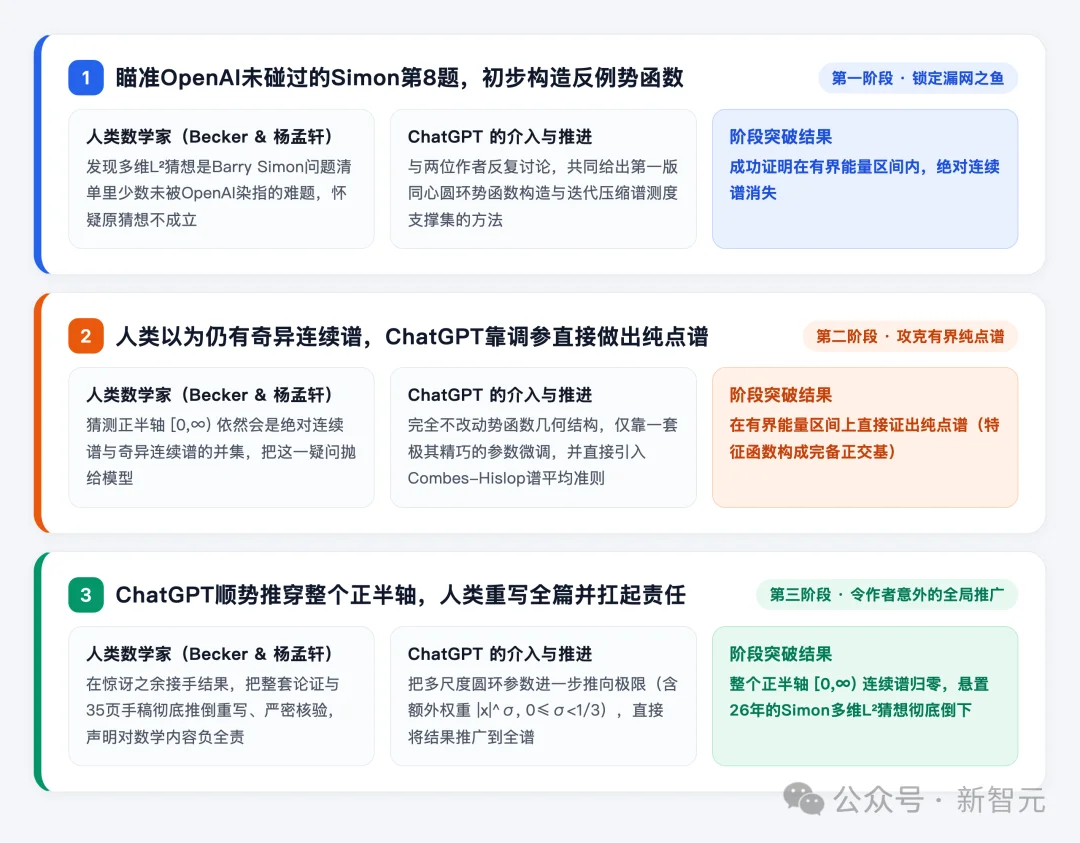The height and width of the screenshot is (843, 1080).
Task: Click the orange number 2 badge
Action: point(86,336)
